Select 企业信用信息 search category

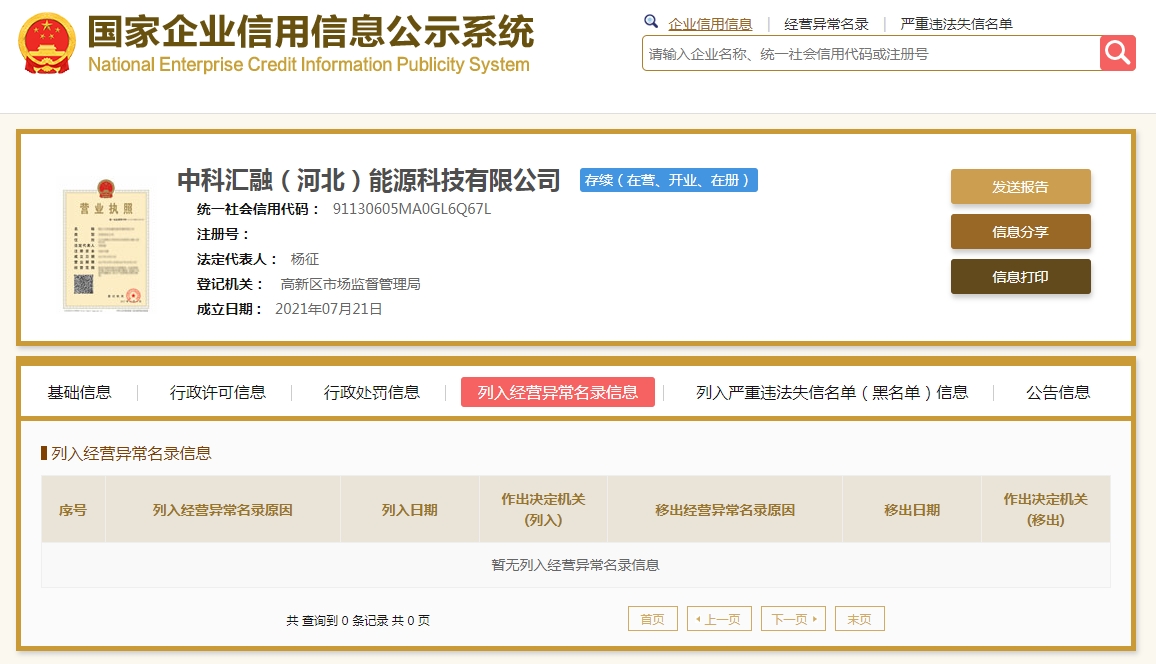point(710,24)
